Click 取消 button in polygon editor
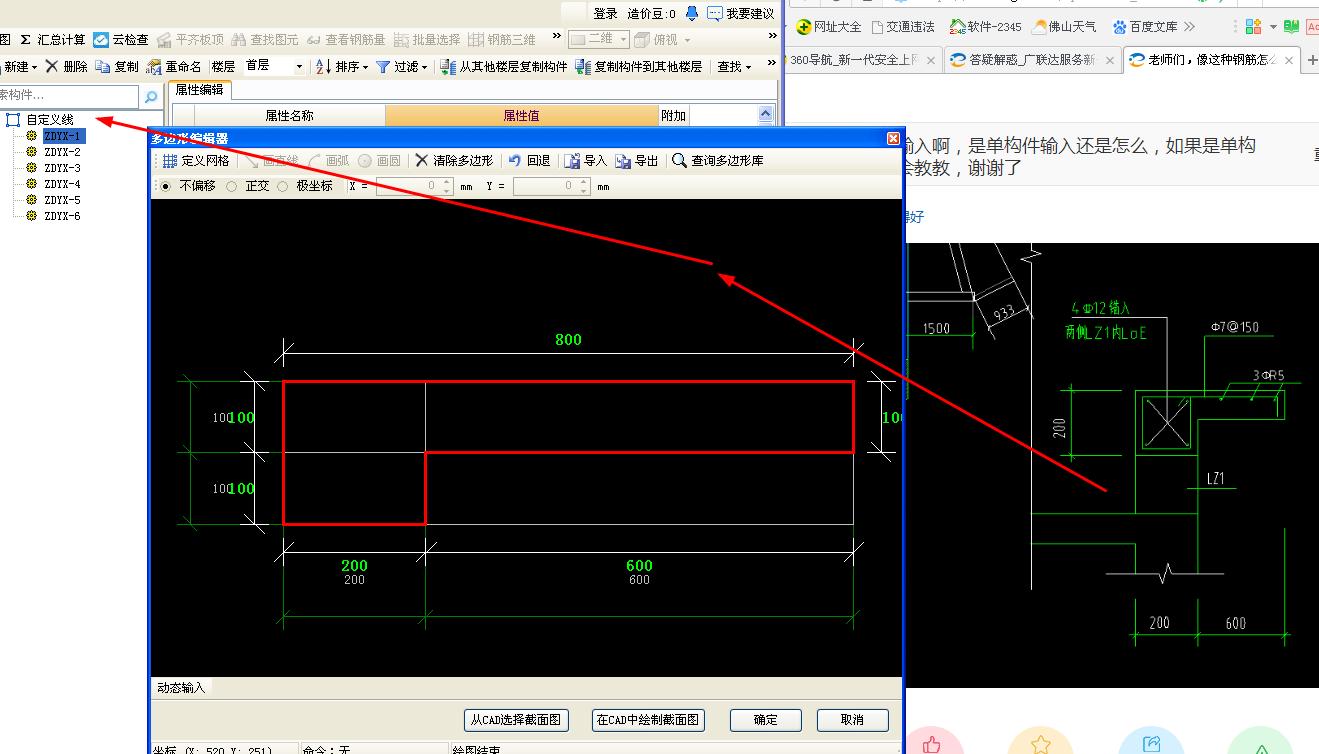 pos(852,720)
